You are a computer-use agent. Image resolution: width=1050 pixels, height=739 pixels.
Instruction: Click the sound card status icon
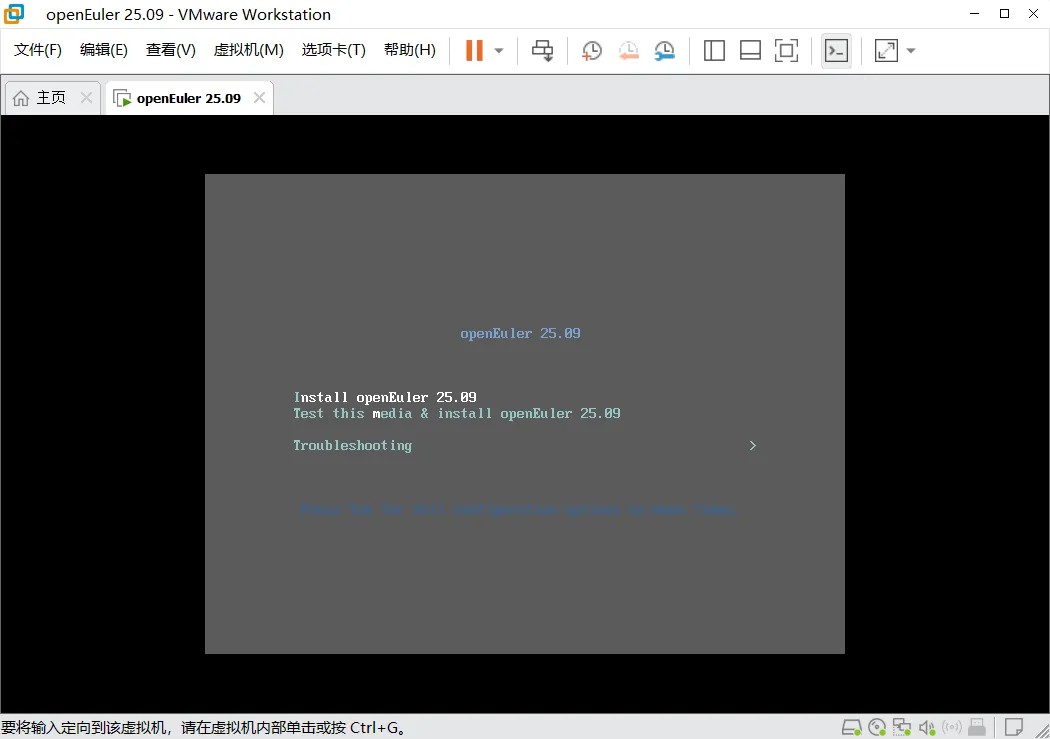[x=927, y=727]
